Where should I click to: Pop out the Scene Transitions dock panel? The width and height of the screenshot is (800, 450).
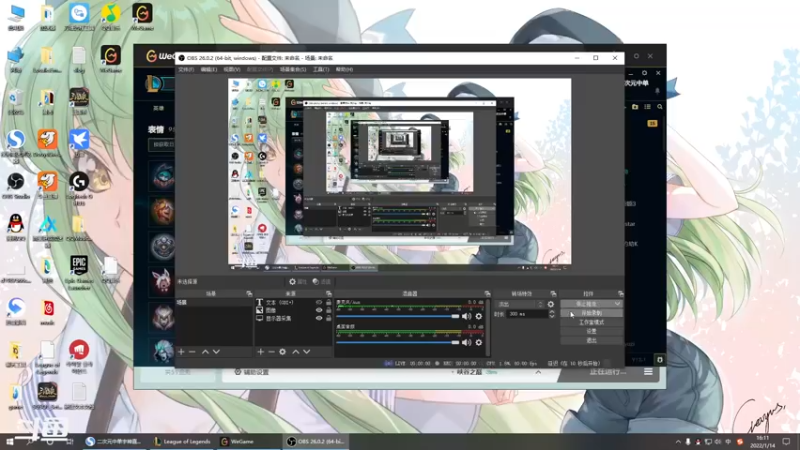[553, 294]
